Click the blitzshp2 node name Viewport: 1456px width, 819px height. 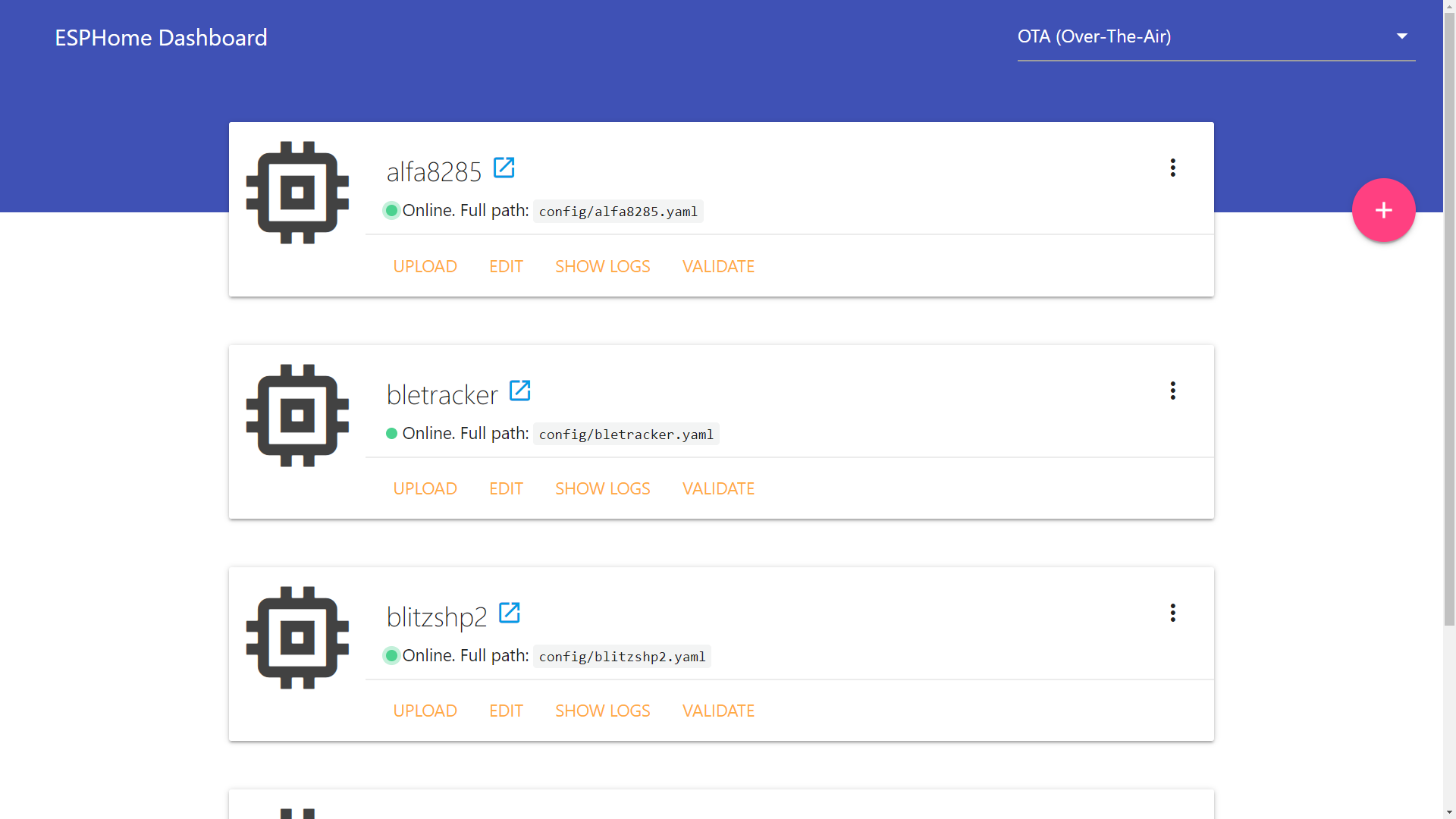point(437,617)
